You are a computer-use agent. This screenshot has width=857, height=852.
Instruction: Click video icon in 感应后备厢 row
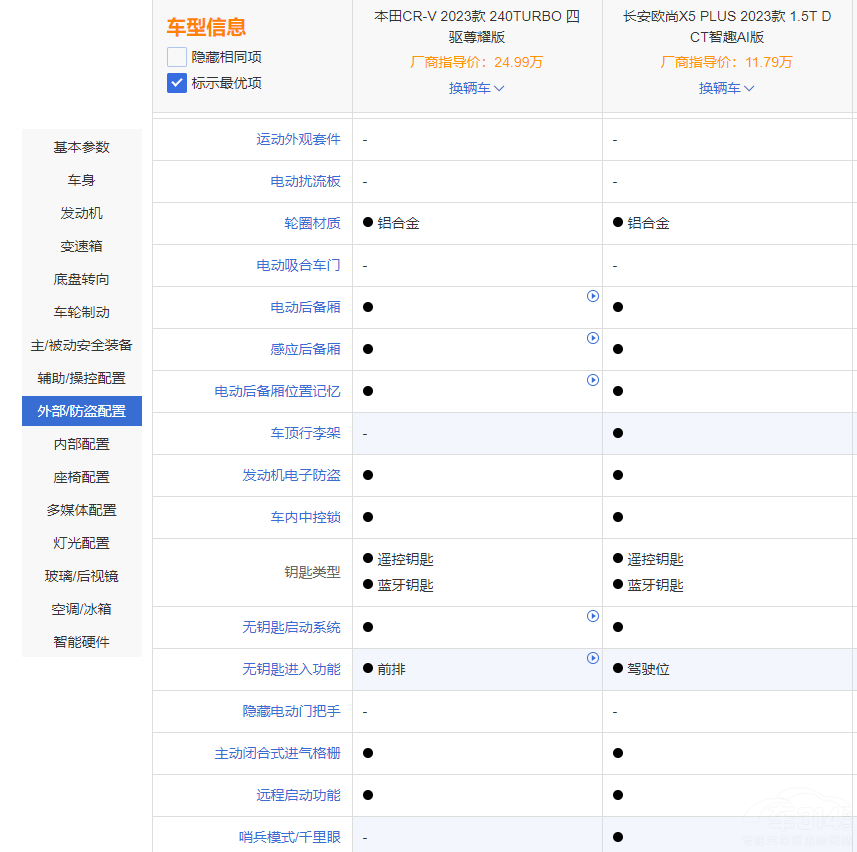592,338
